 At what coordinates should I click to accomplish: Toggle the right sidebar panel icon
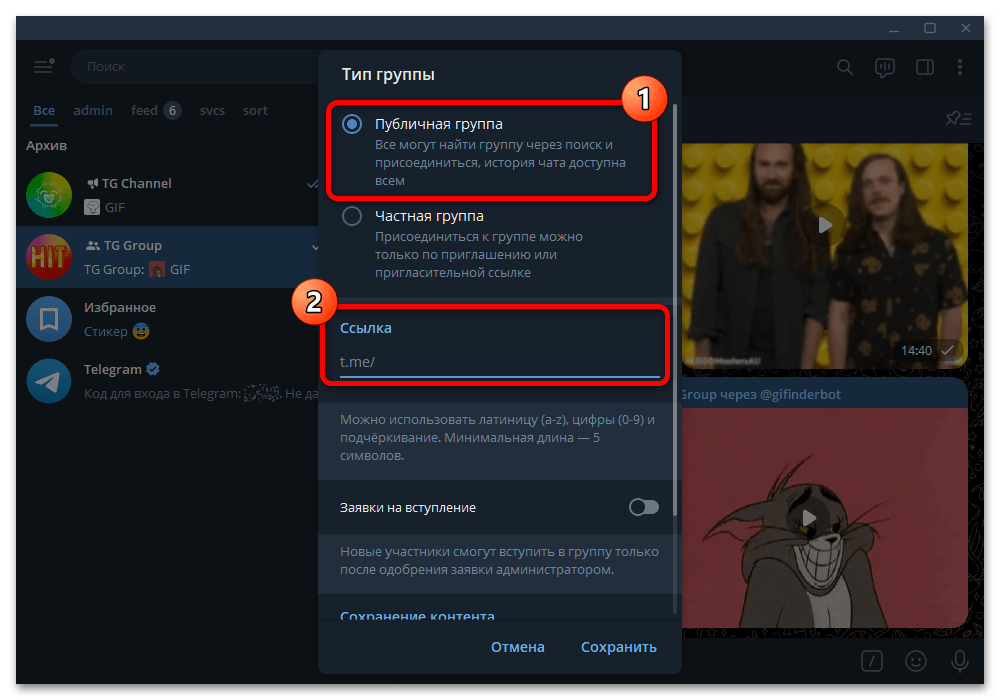pos(925,67)
